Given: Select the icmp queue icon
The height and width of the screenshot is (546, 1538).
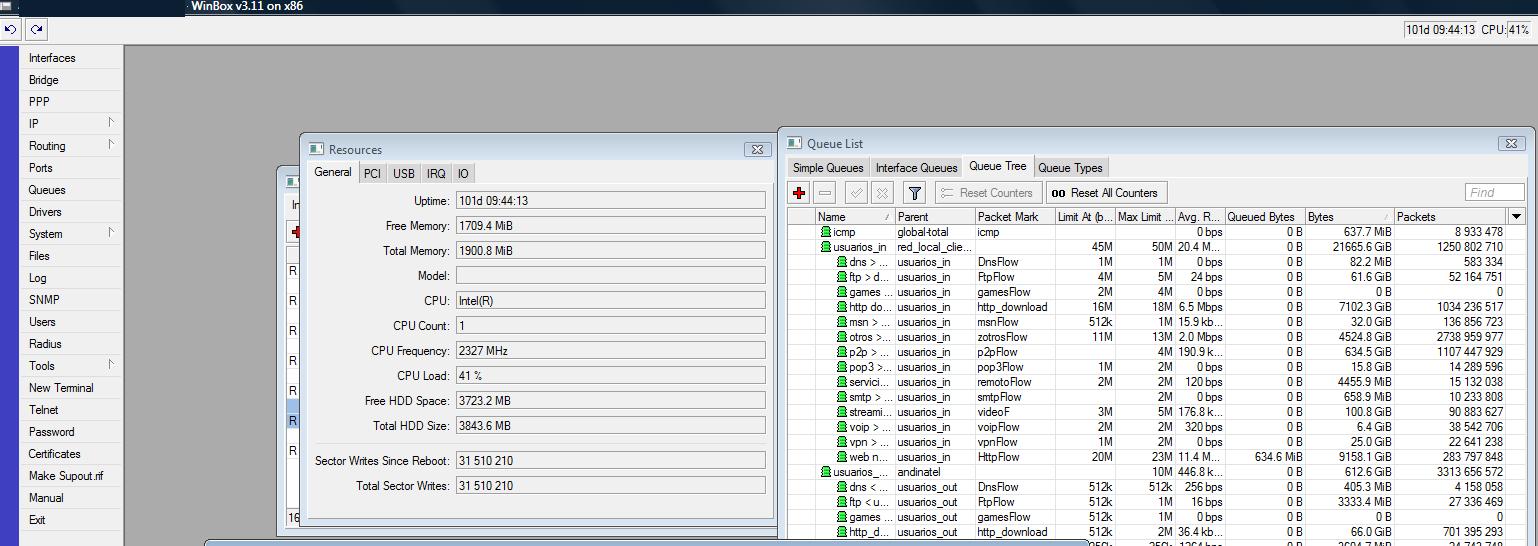Looking at the screenshot, I should tap(826, 232).
